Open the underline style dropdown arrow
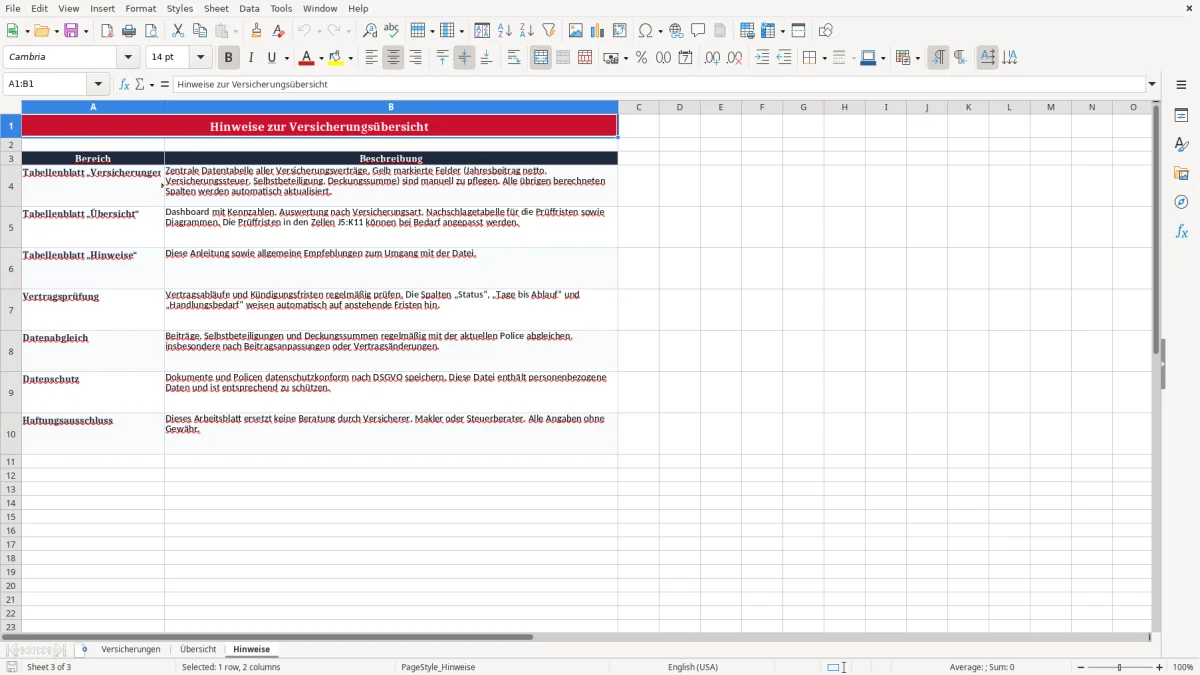 [x=286, y=58]
